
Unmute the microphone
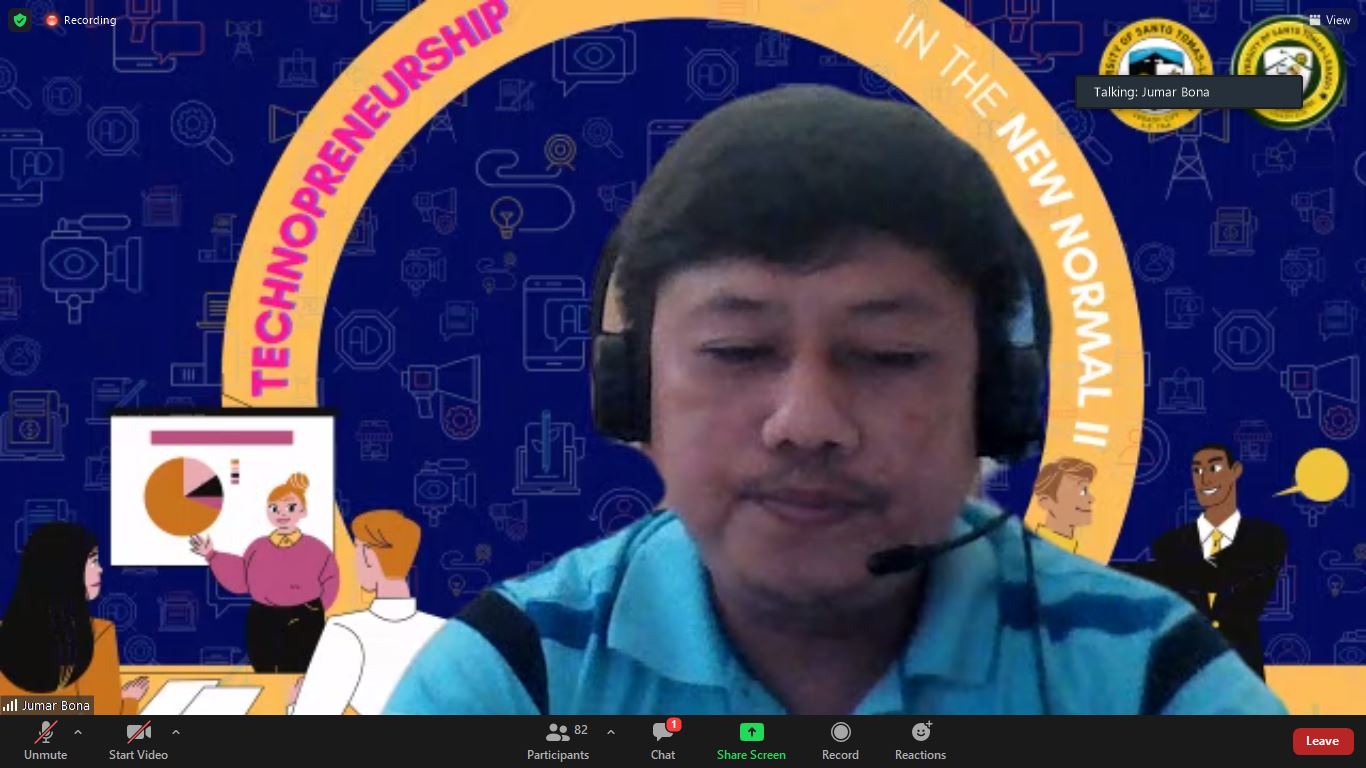tap(45, 741)
